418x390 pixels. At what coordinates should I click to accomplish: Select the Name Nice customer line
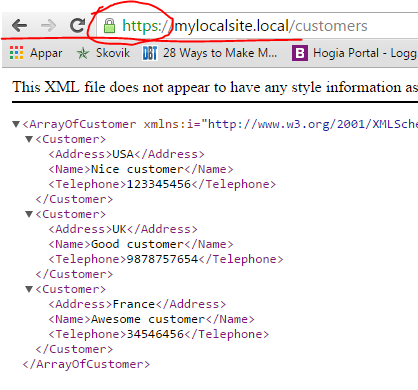141,169
